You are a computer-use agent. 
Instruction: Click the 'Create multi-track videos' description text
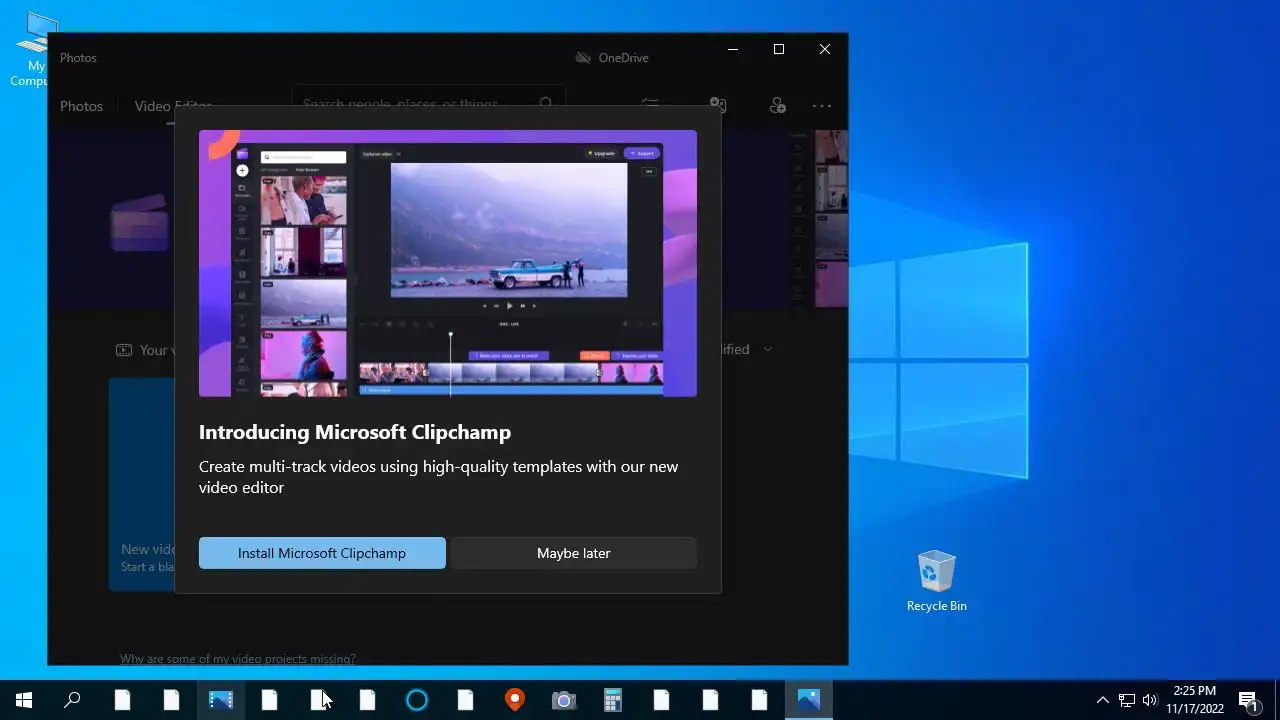pyautogui.click(x=438, y=477)
